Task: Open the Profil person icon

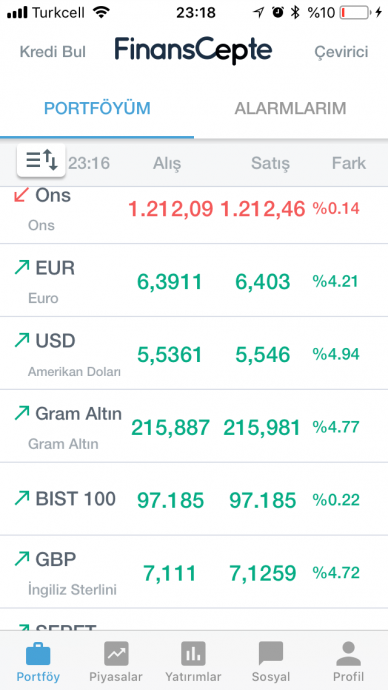Action: pos(348,653)
